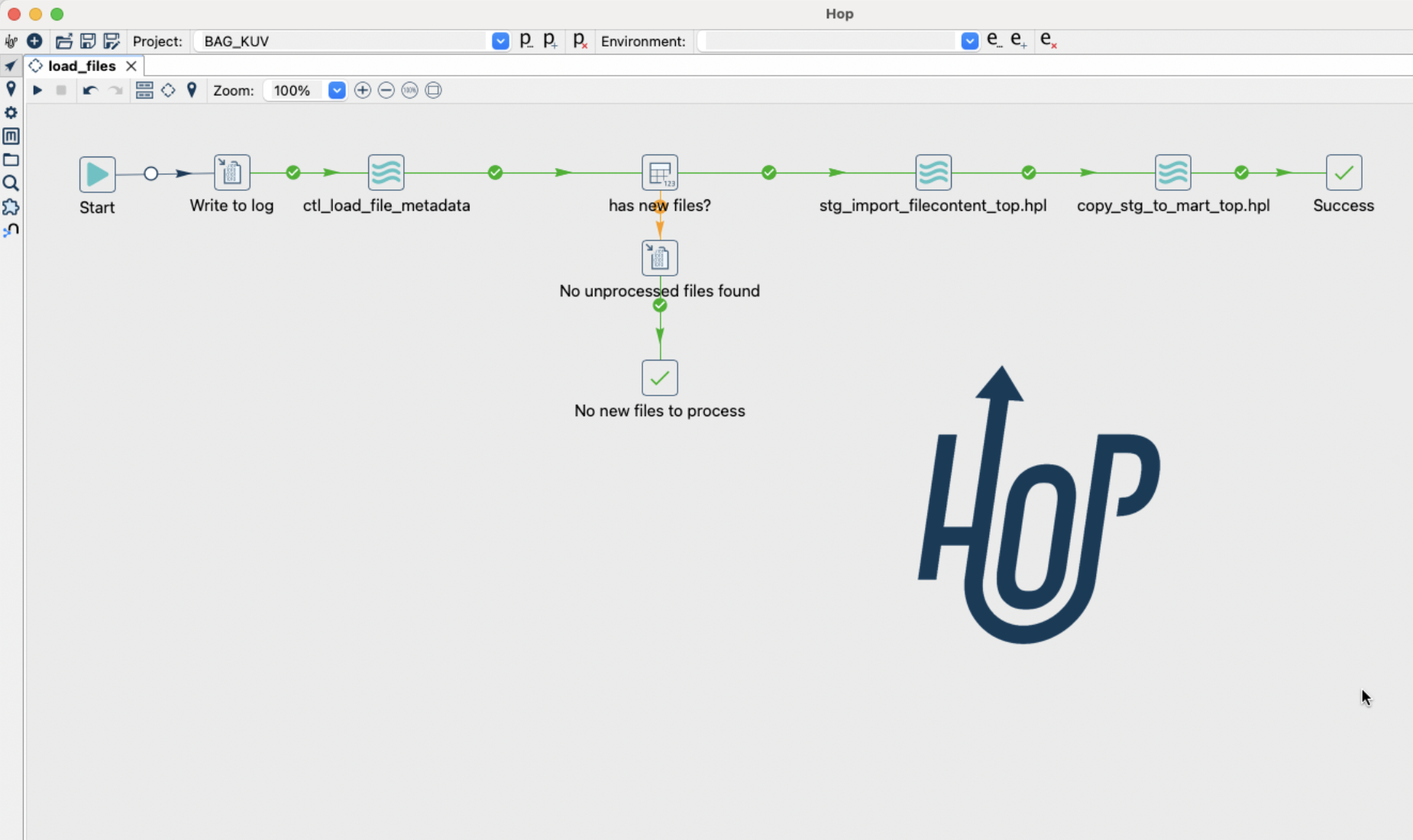Open the Project dropdown showing BAG_KUV
This screenshot has height=840, width=1413.
point(500,41)
